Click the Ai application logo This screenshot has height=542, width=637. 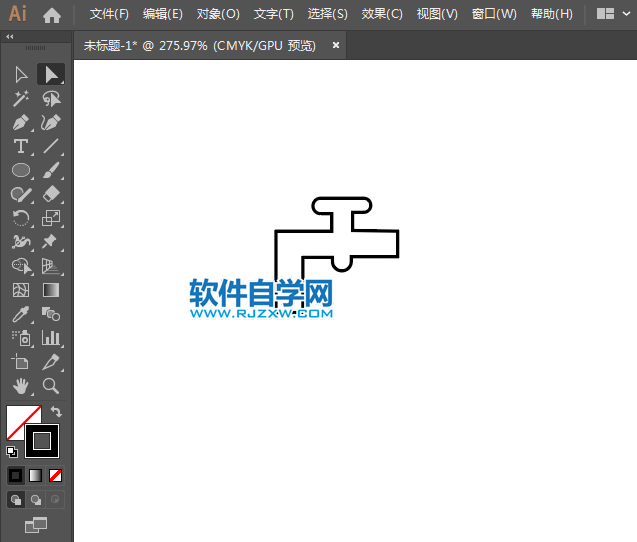click(17, 14)
